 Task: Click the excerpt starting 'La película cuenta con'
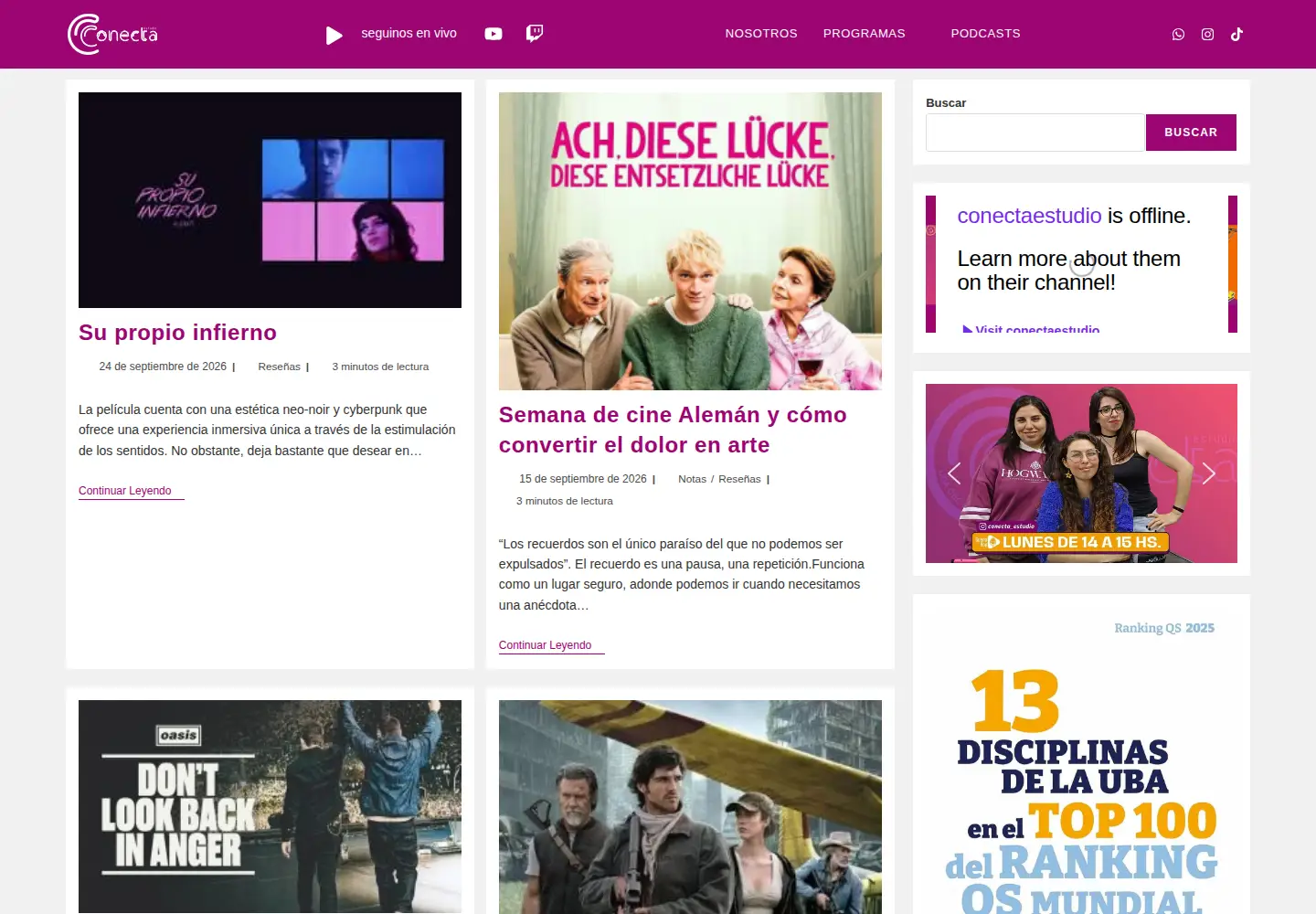click(x=267, y=430)
